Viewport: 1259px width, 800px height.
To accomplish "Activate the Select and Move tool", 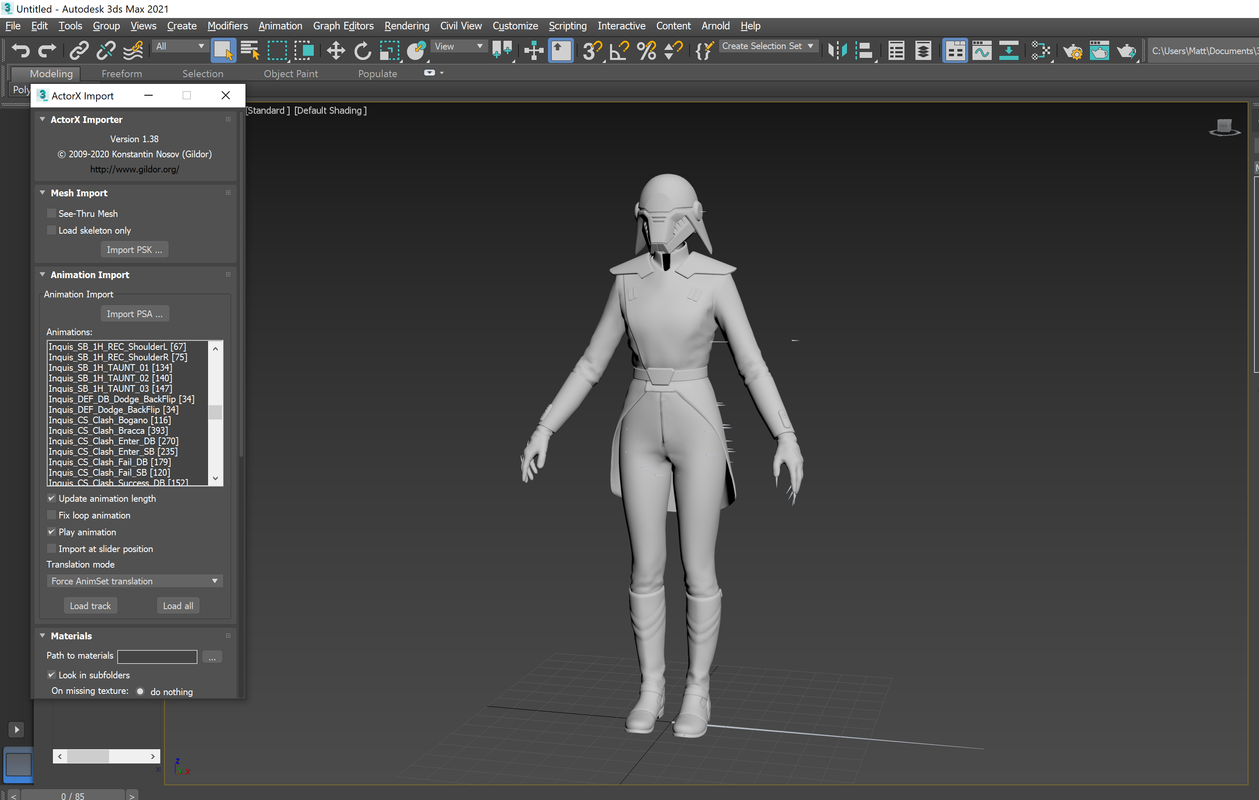I will [x=335, y=50].
